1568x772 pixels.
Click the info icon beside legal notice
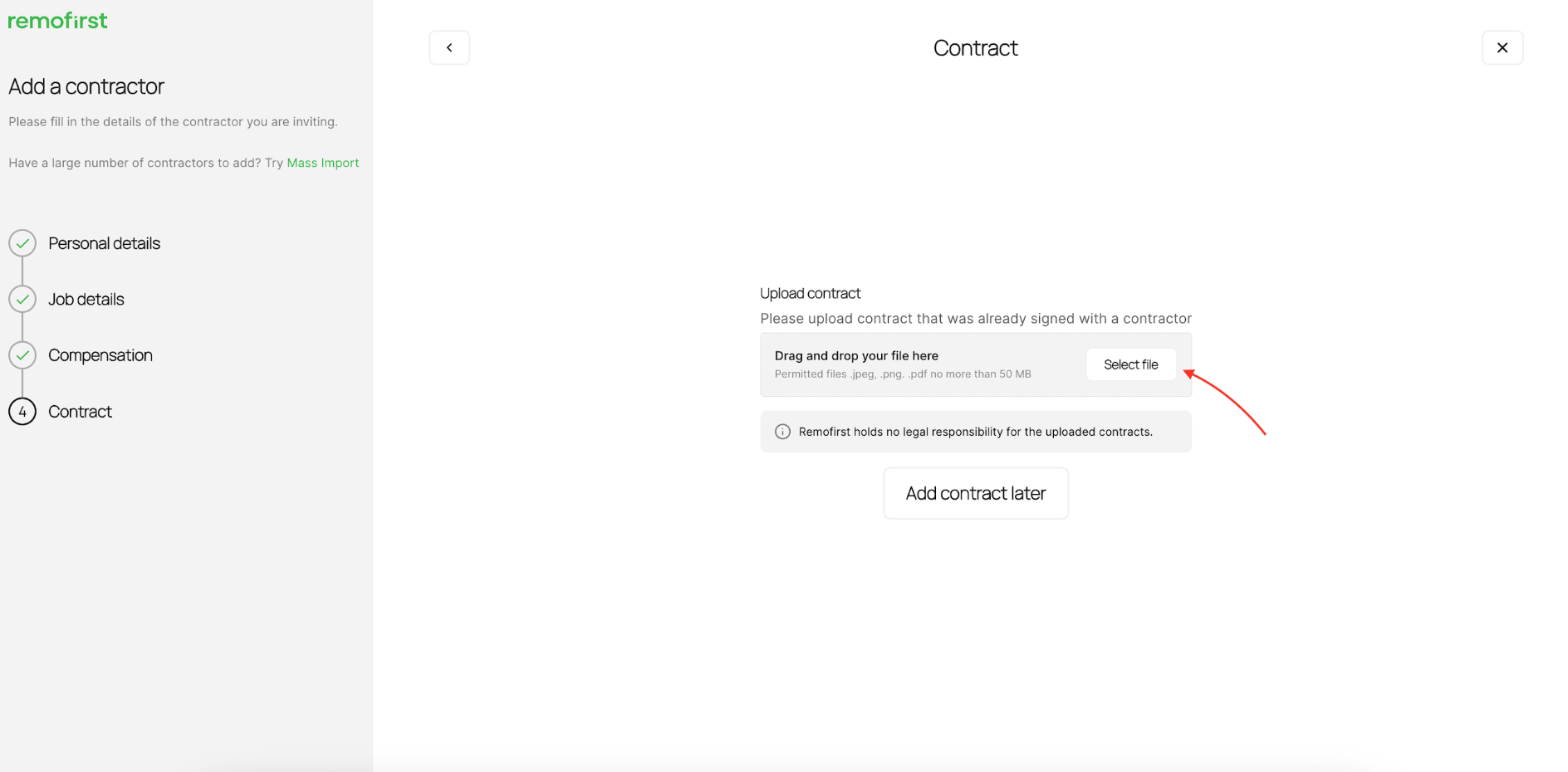[x=782, y=432]
